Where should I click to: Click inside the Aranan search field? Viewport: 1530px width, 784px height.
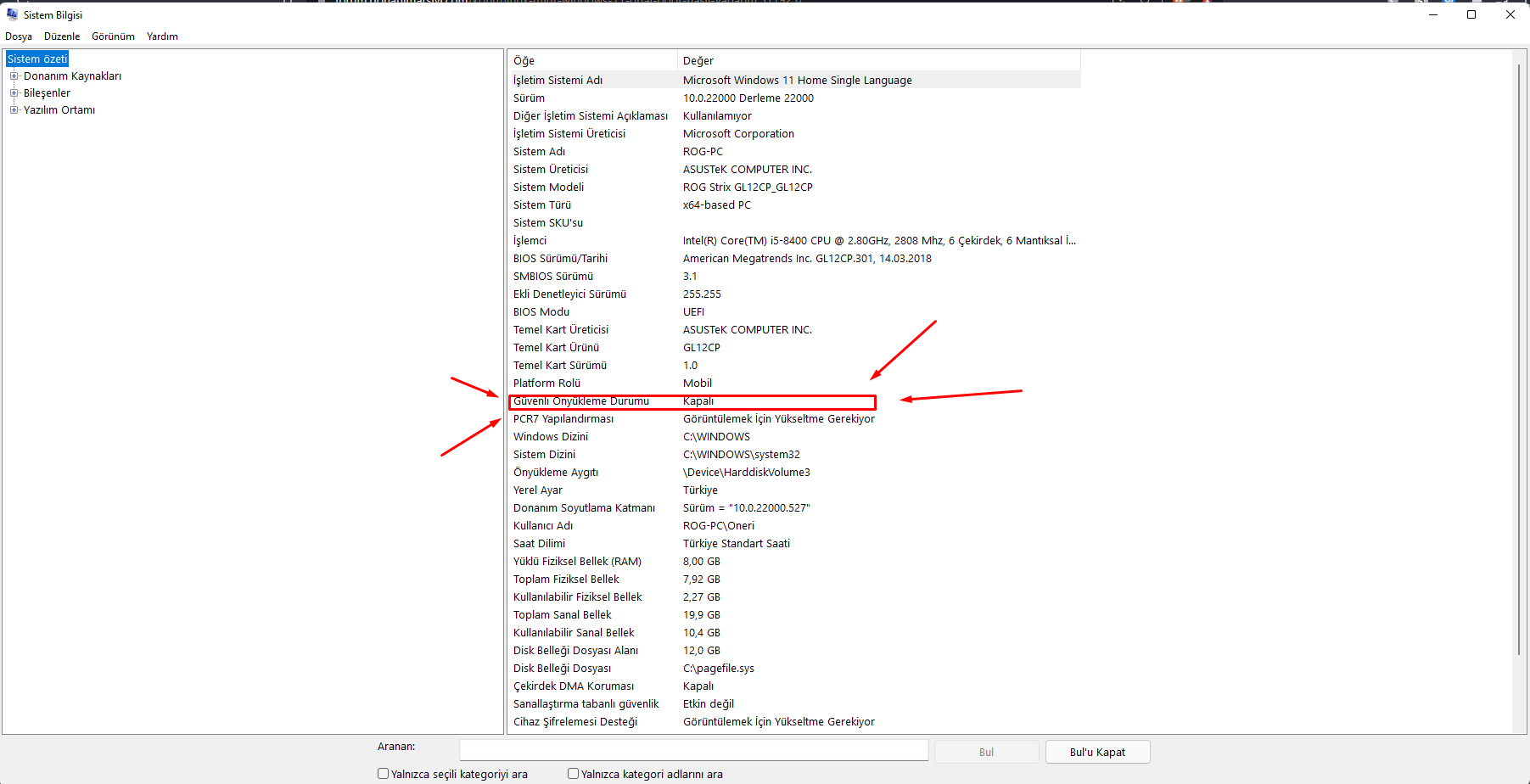click(693, 749)
